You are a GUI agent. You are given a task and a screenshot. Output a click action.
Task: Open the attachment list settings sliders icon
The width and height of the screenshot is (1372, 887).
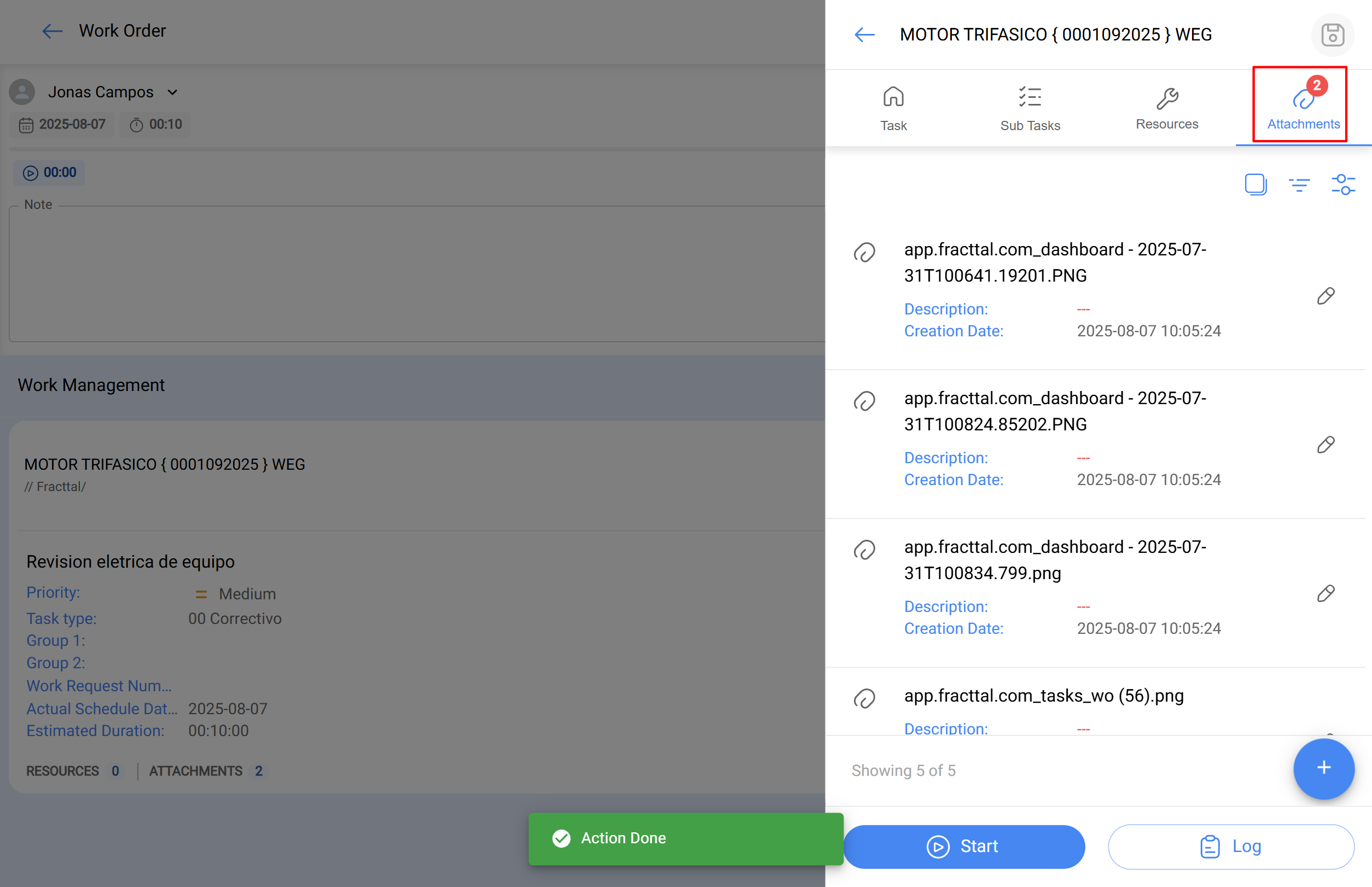click(x=1343, y=184)
